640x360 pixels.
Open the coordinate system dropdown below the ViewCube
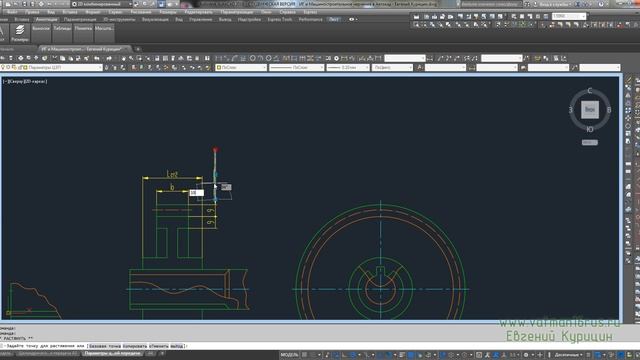(x=590, y=142)
